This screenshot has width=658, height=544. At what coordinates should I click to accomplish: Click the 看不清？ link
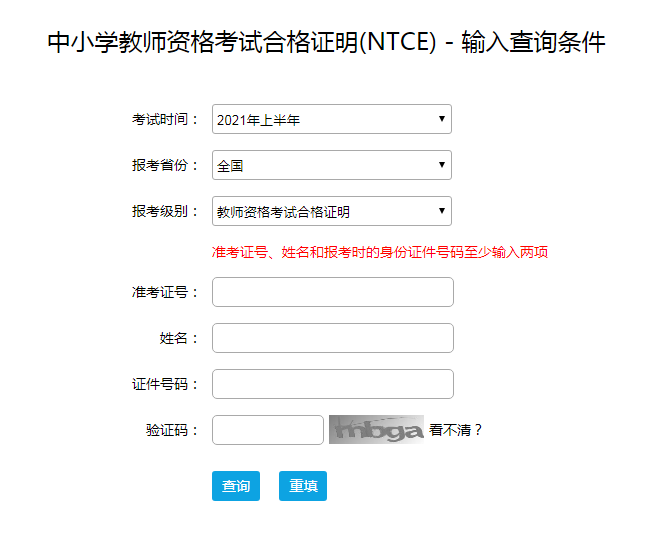456,431
